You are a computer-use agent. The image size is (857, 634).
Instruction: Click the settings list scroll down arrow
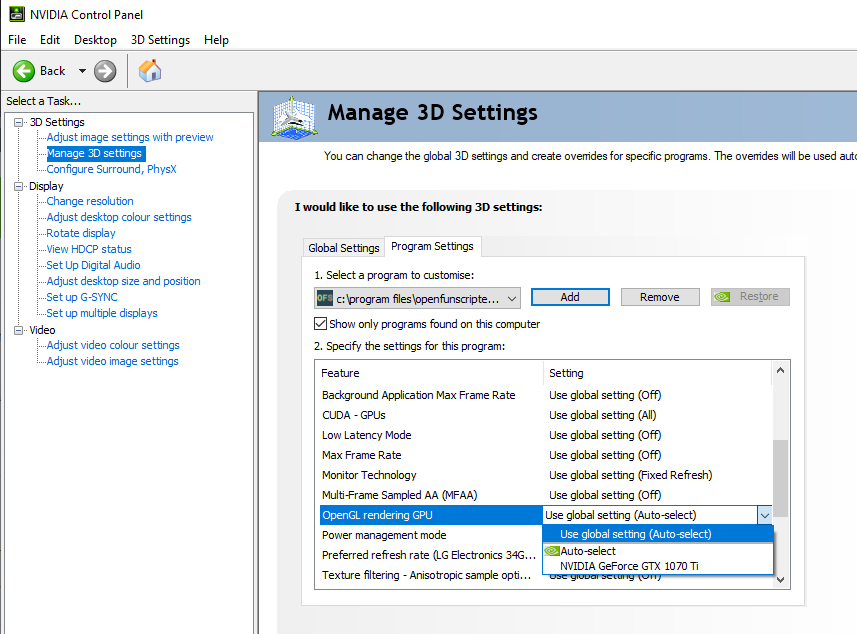click(780, 580)
